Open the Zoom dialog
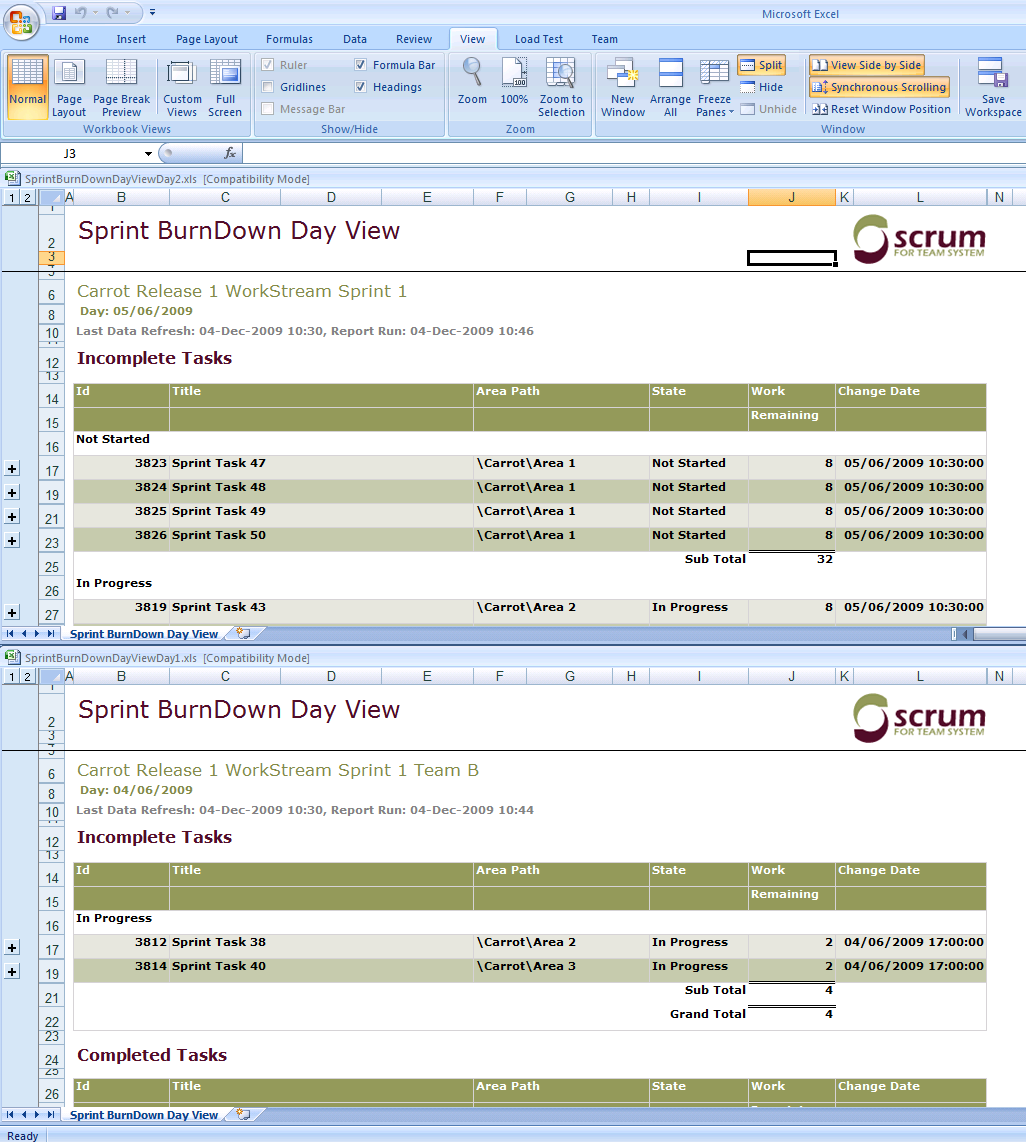The height and width of the screenshot is (1142, 1026). click(x=472, y=81)
